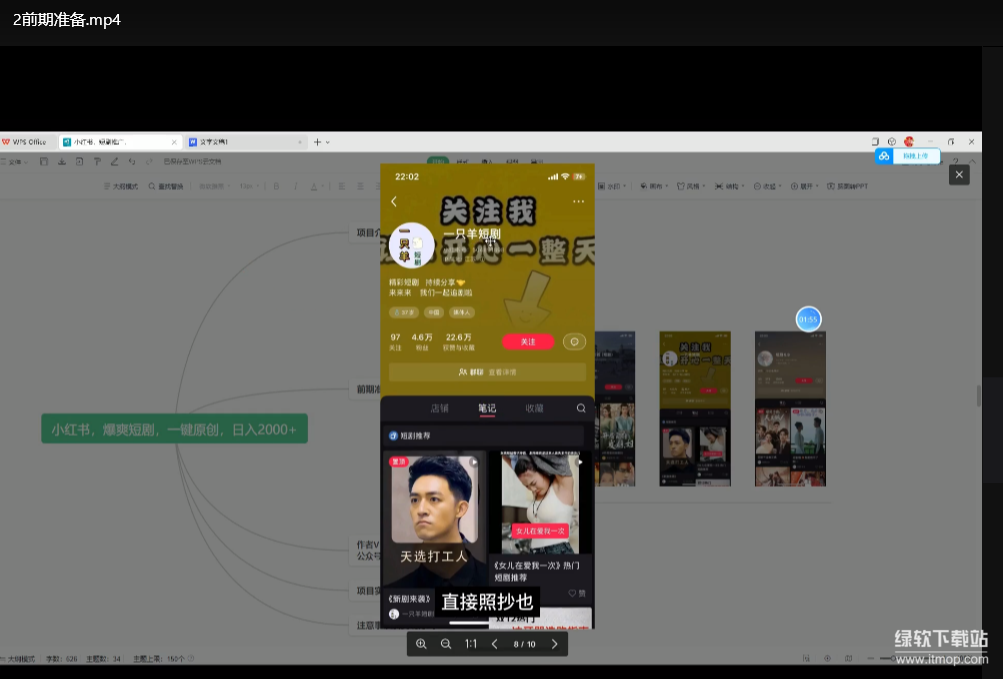Open the help question mark icon
Image resolution: width=1003 pixels, height=679 pixels.
955,162
